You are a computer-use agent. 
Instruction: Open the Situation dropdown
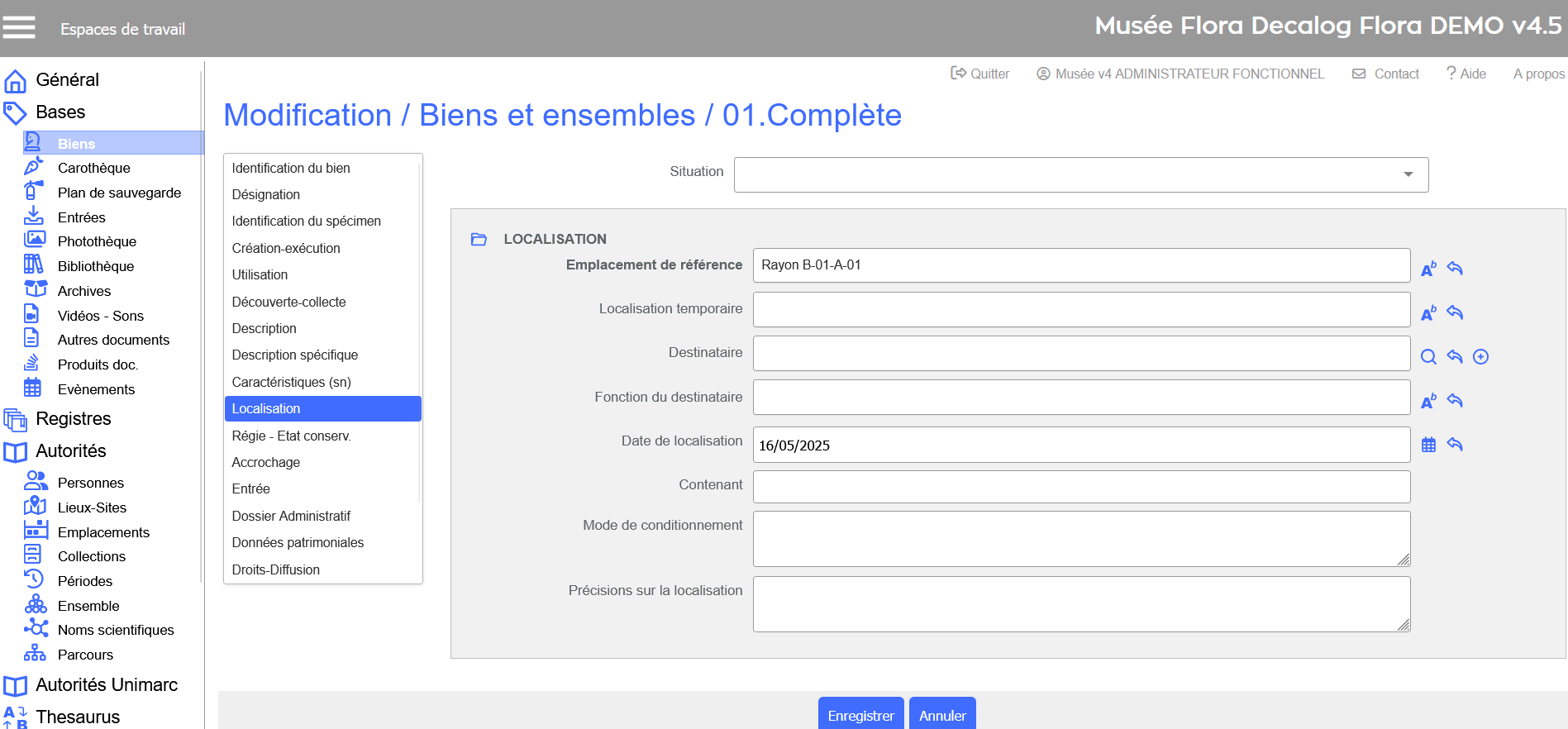coord(1080,174)
